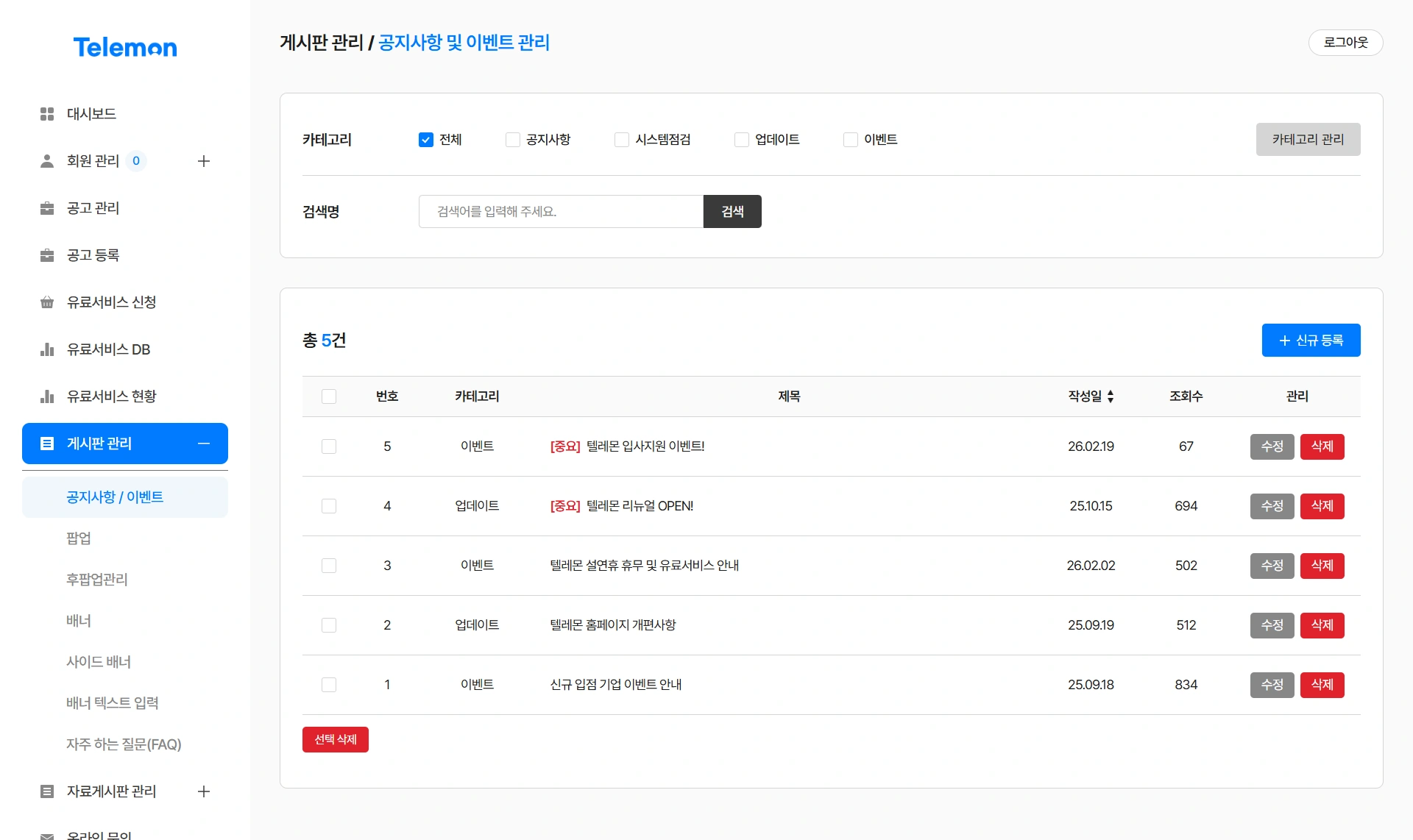
Task: Click the Telemon logo
Action: pyautogui.click(x=125, y=47)
